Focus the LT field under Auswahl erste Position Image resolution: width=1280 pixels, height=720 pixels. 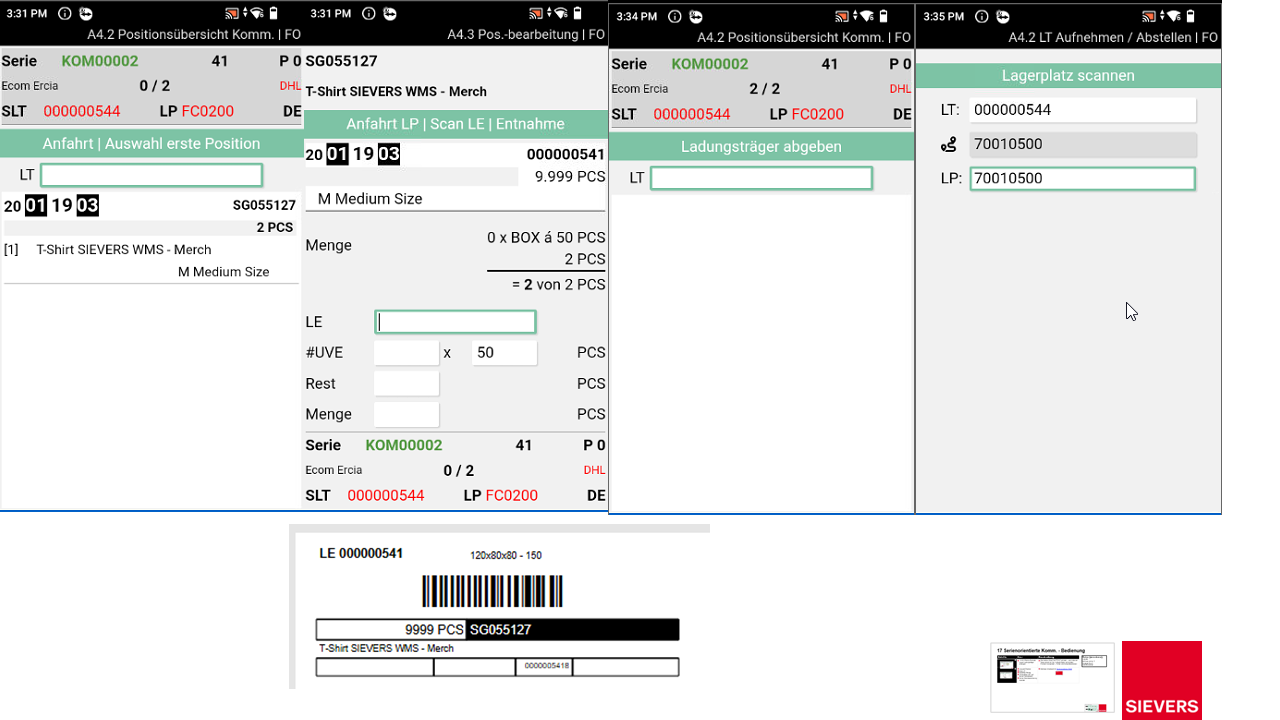(x=152, y=175)
